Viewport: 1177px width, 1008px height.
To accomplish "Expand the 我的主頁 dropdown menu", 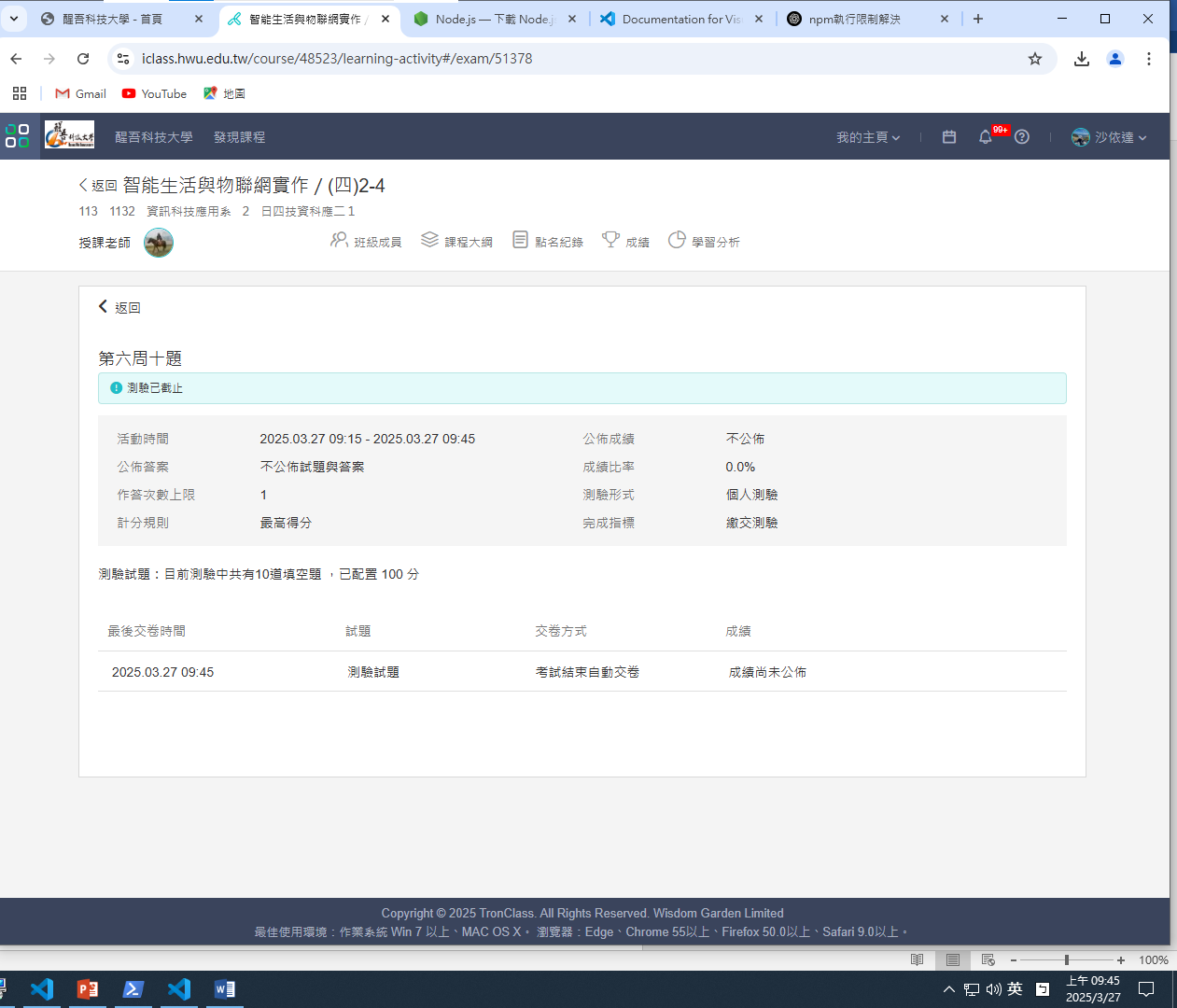I will pyautogui.click(x=868, y=137).
